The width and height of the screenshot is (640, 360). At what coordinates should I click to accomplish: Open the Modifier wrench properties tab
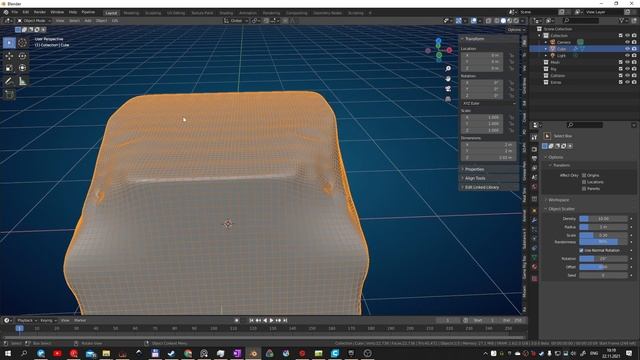click(x=534, y=220)
